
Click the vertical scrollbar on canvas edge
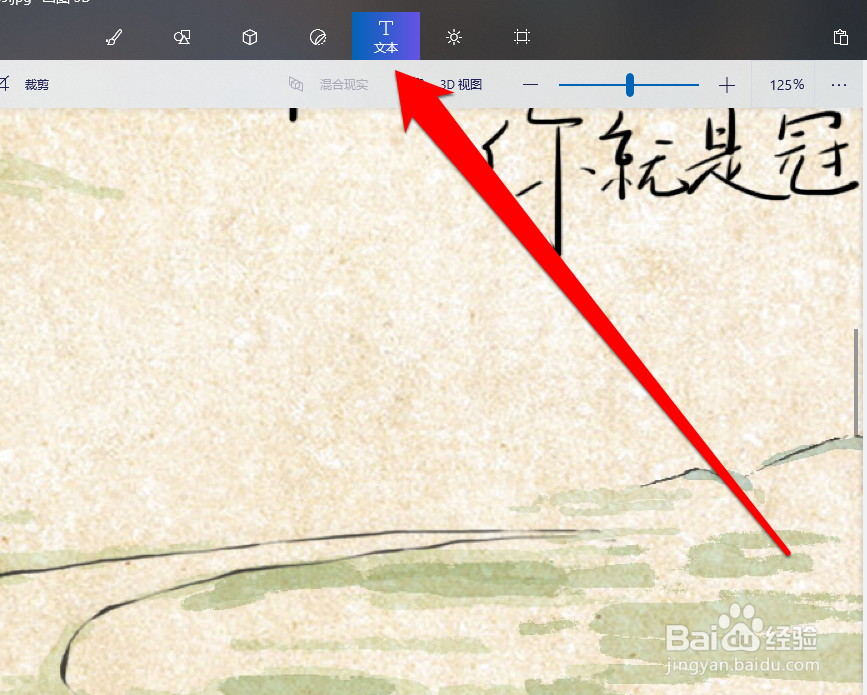pyautogui.click(x=856, y=382)
